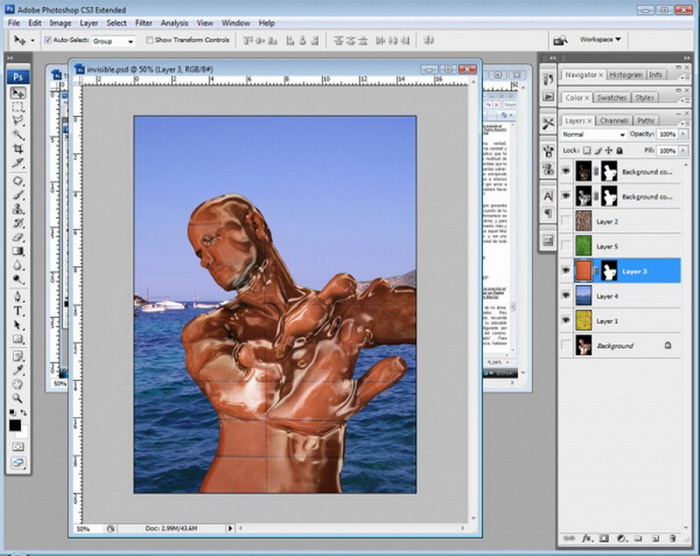This screenshot has height=556, width=700.
Task: Click the Go to Bridge icon
Action: pos(560,40)
